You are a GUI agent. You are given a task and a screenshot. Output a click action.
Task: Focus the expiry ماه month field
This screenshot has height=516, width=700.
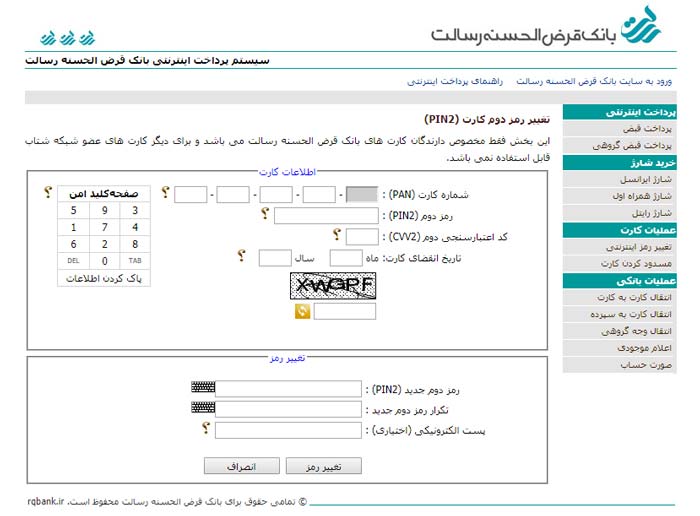pos(346,258)
